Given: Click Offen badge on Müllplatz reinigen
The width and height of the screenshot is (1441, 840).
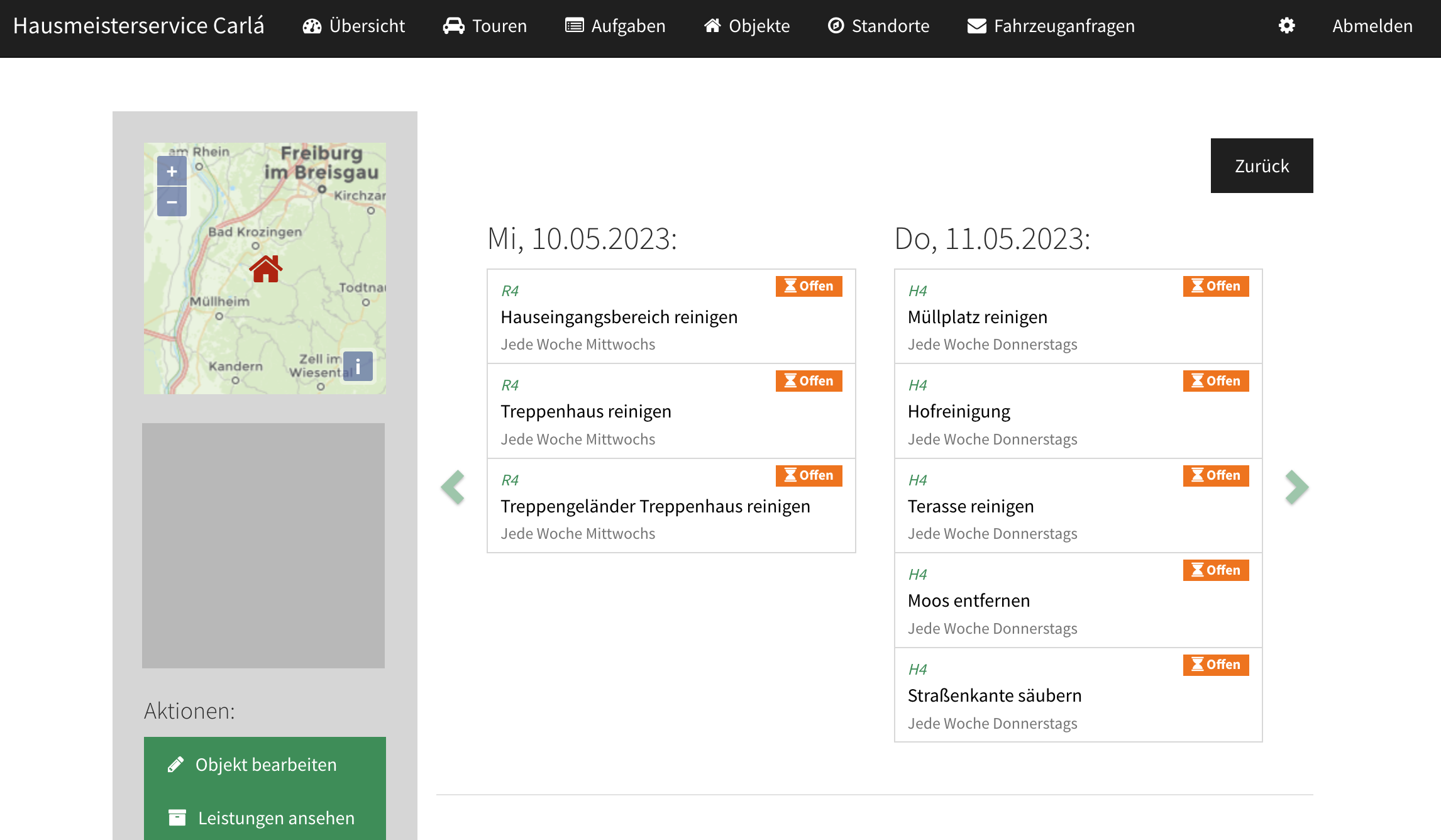Looking at the screenshot, I should (1215, 286).
